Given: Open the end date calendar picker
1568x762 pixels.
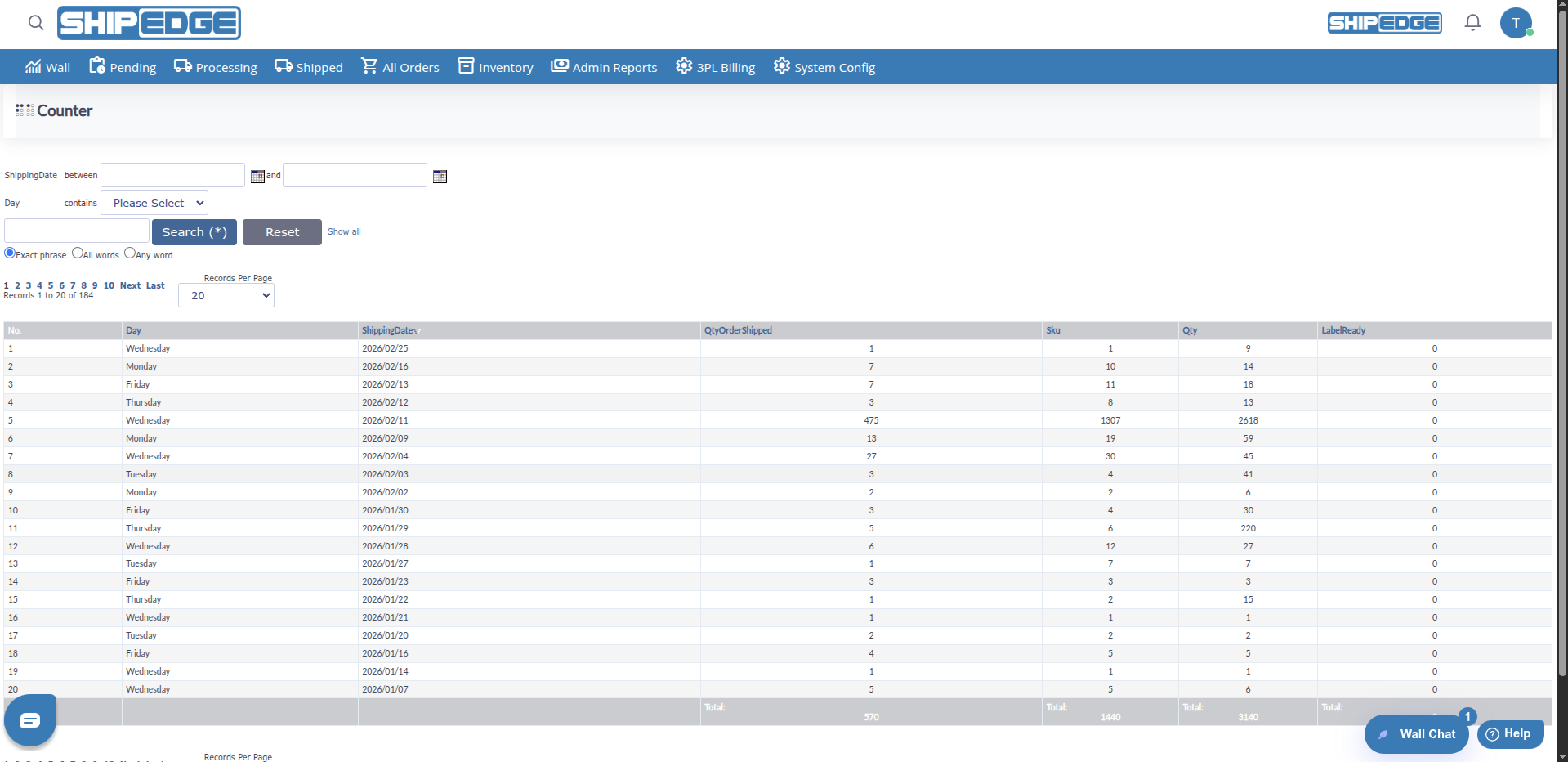Looking at the screenshot, I should [440, 177].
